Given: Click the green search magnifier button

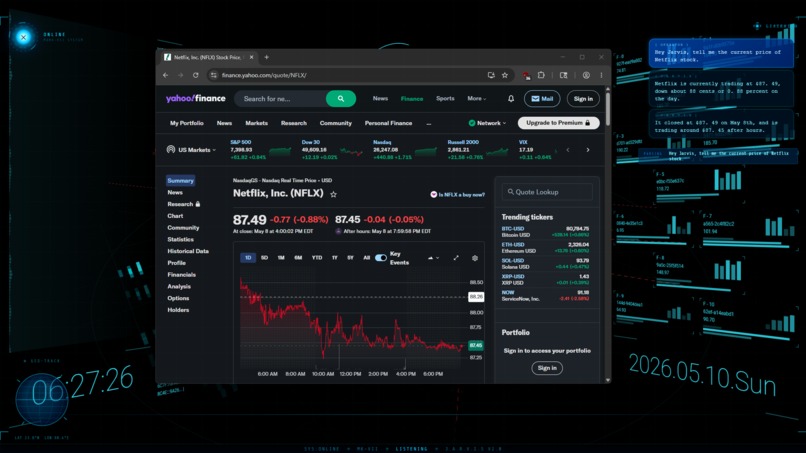Looking at the screenshot, I should click(341, 99).
